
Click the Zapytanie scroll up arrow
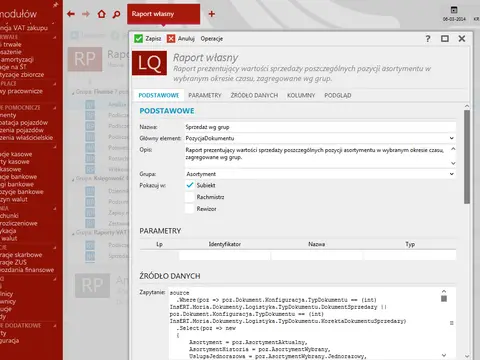pyautogui.click(x=444, y=291)
